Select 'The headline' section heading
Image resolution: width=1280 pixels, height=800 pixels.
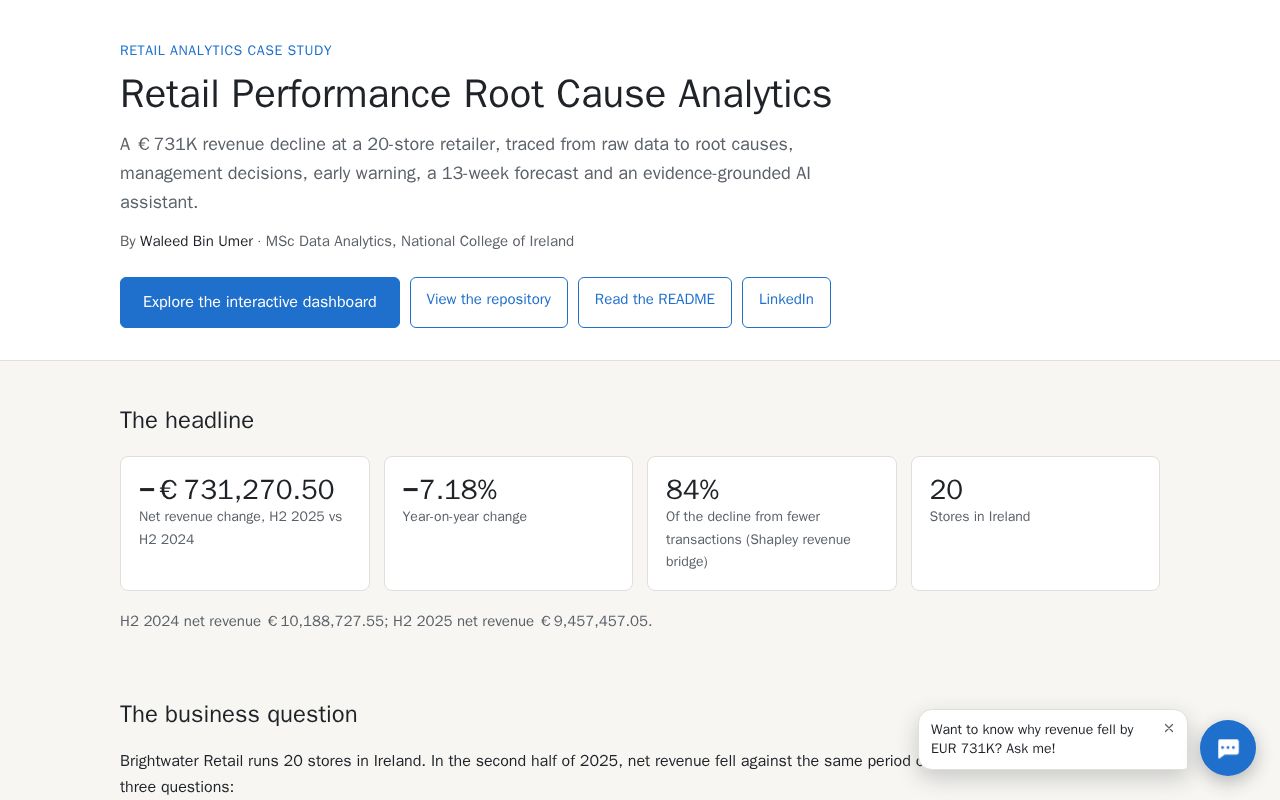187,420
